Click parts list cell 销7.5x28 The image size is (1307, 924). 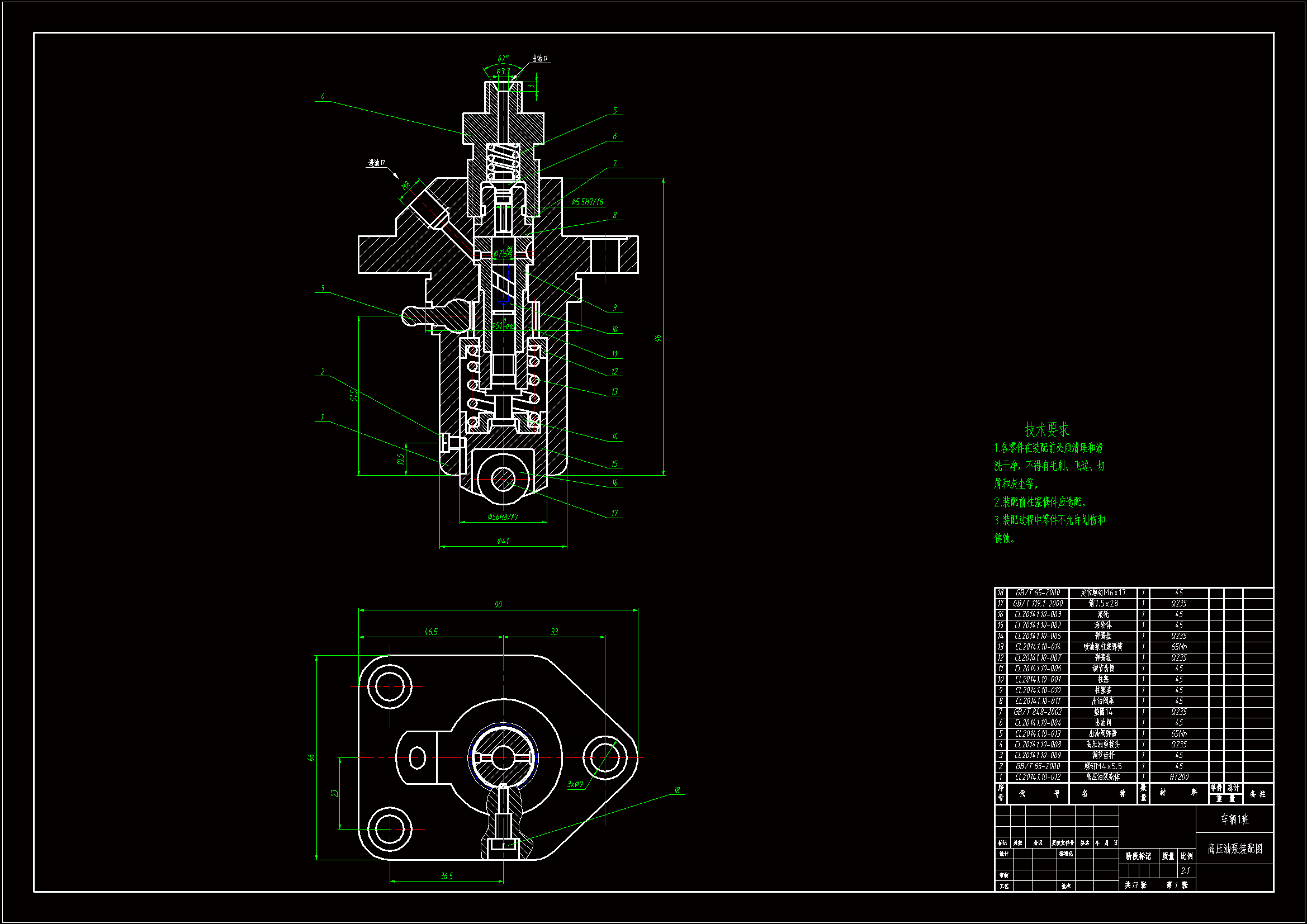click(x=1102, y=604)
